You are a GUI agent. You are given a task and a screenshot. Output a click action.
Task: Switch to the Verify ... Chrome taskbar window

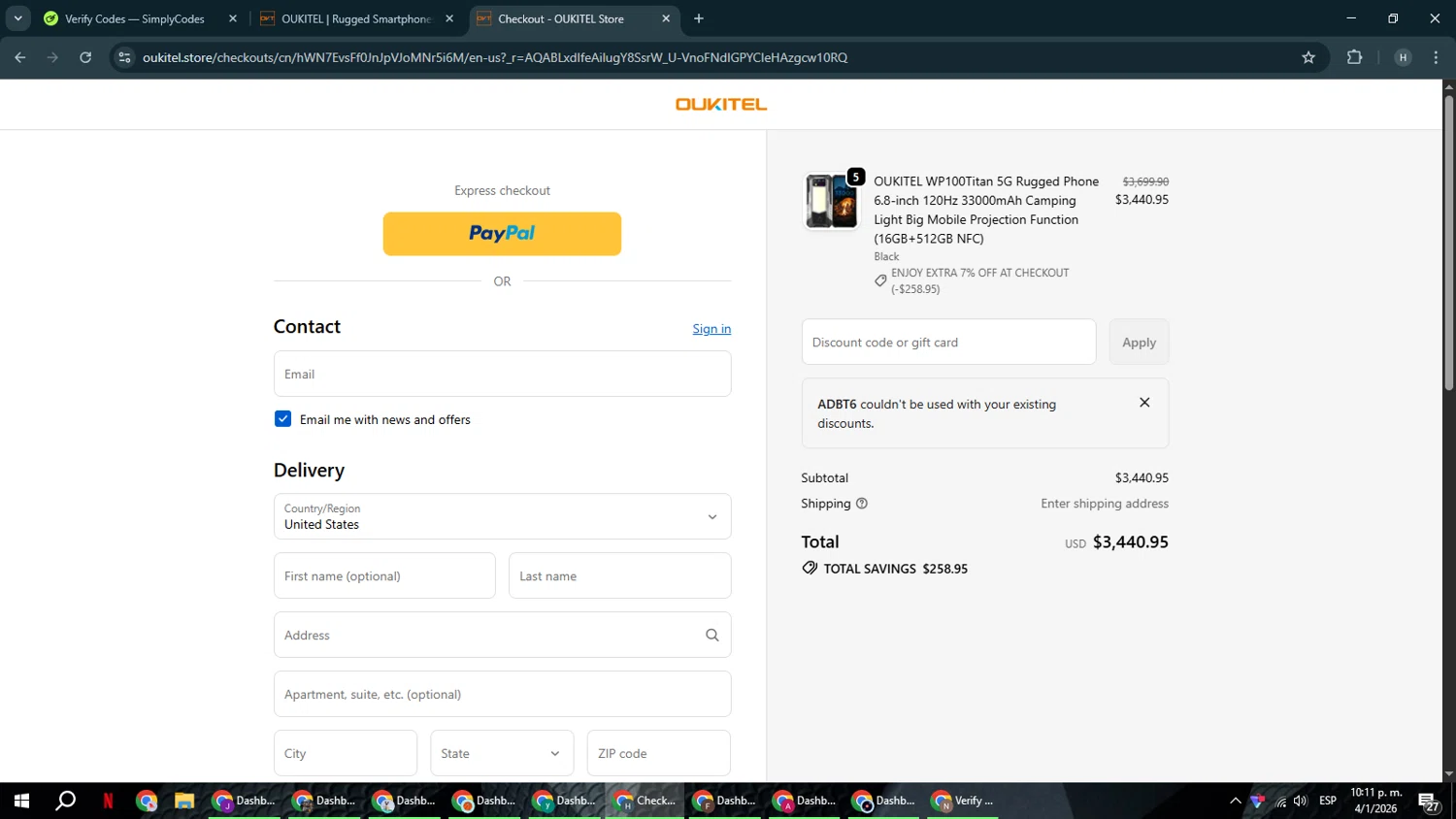coord(964,801)
